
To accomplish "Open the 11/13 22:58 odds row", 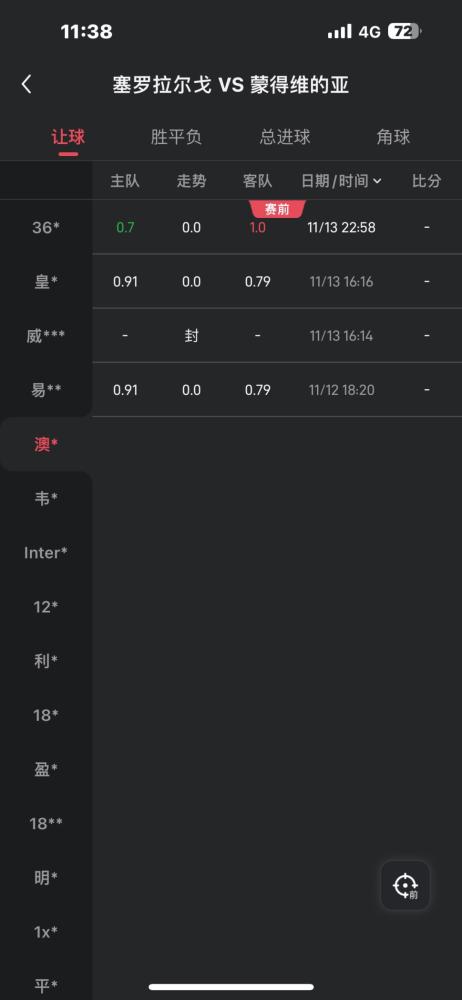I will pyautogui.click(x=277, y=228).
